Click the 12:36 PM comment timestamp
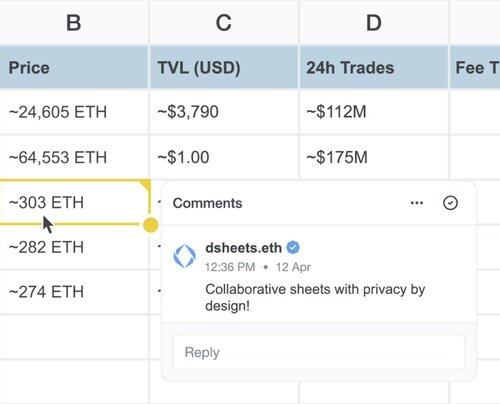Image resolution: width=500 pixels, height=404 pixels. click(x=230, y=267)
